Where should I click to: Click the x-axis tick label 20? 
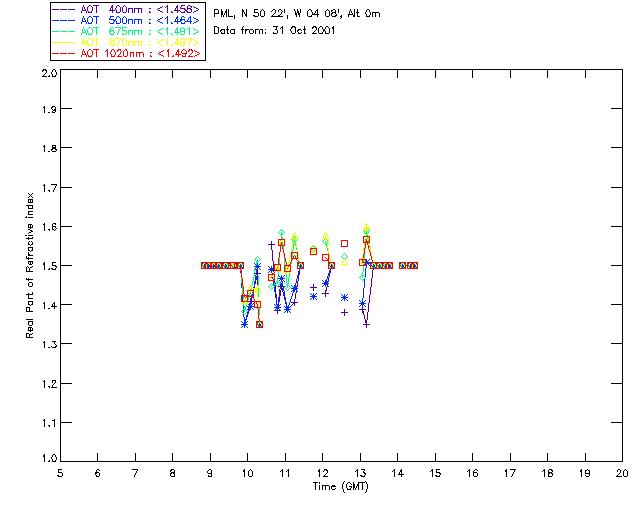click(x=622, y=473)
